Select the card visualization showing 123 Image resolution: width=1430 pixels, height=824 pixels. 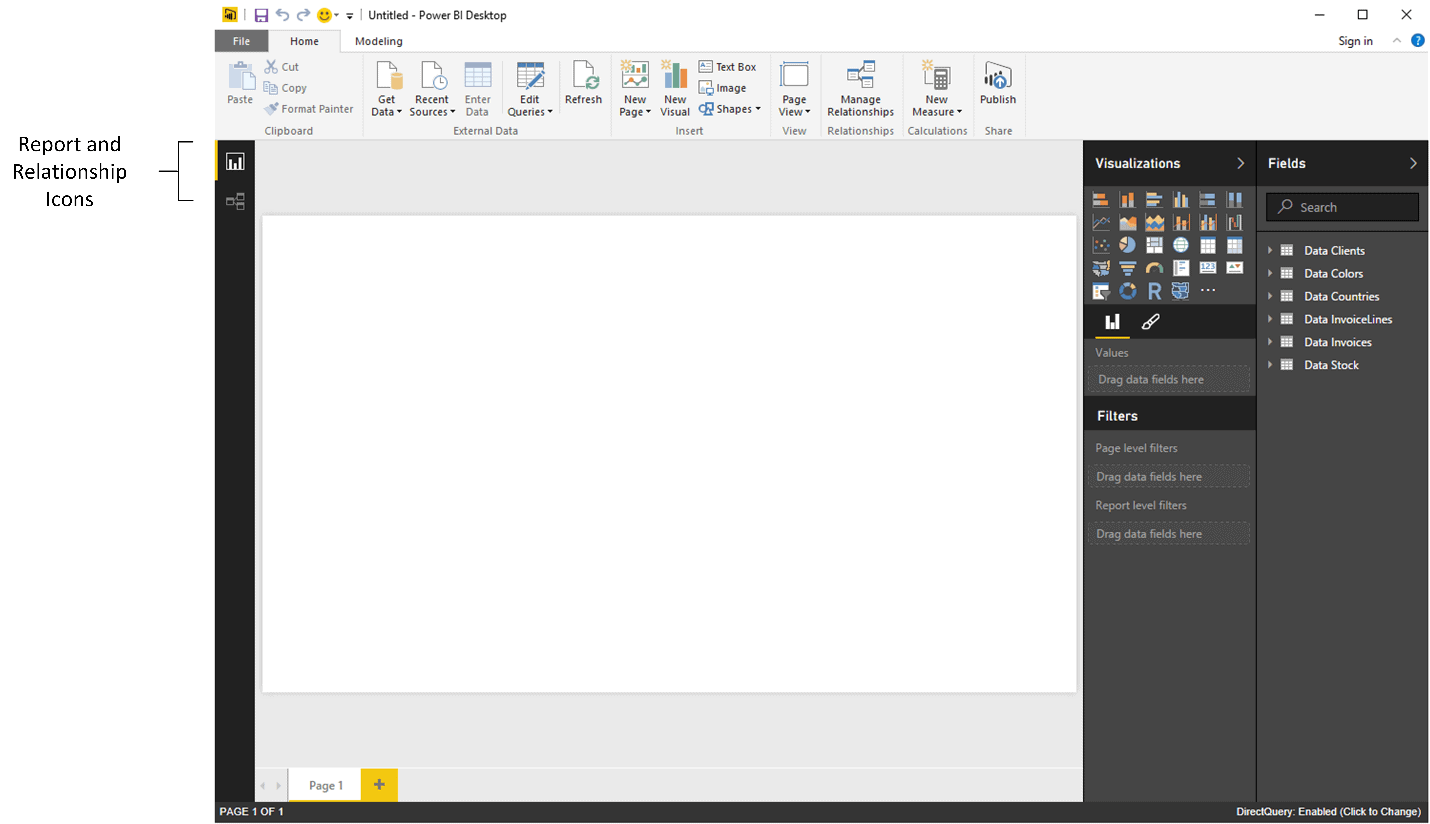(1208, 268)
